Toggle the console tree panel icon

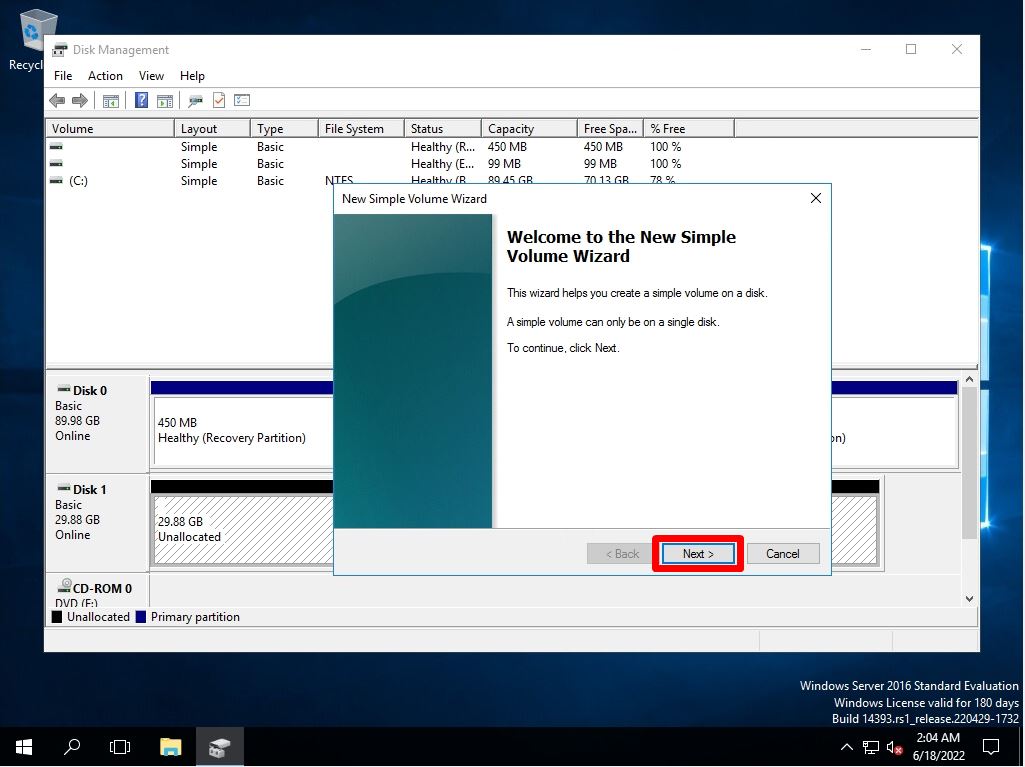point(111,100)
